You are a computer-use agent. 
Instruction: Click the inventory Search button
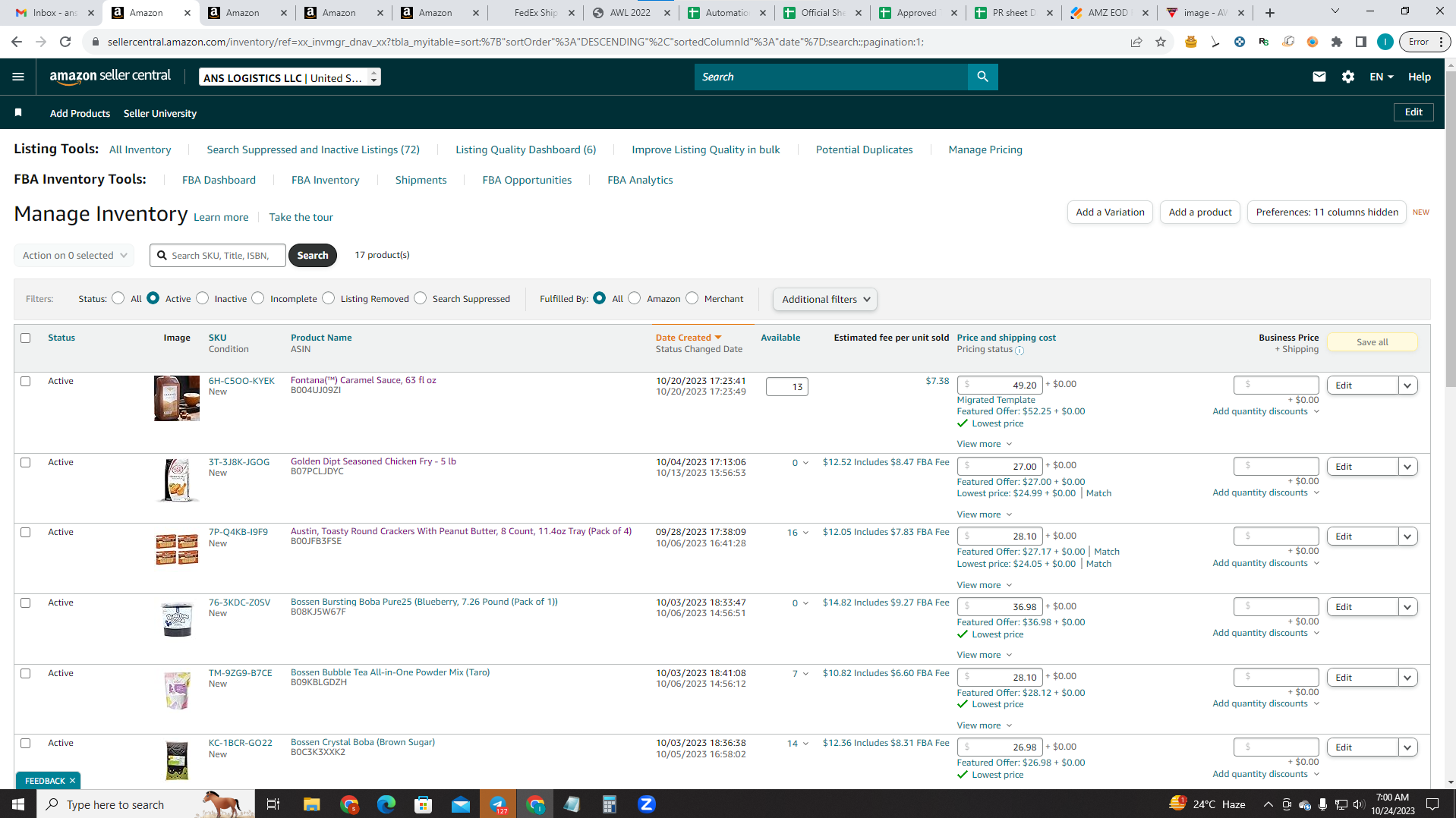[x=313, y=256]
